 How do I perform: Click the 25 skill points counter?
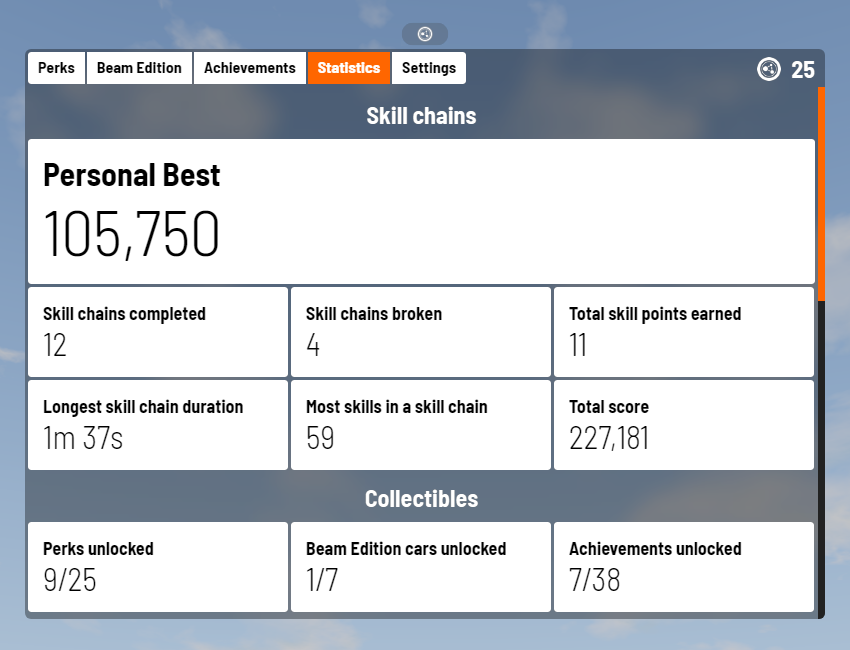(803, 70)
